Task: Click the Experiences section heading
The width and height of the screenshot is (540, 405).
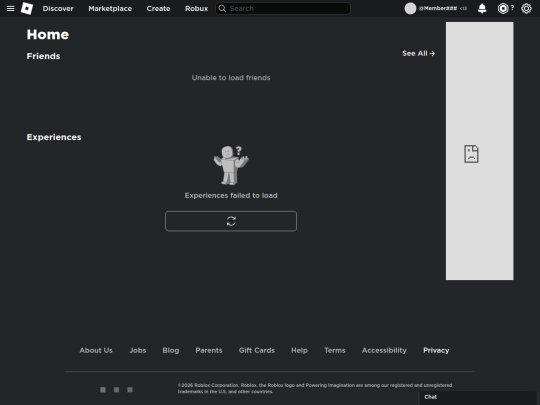Action: click(x=54, y=137)
